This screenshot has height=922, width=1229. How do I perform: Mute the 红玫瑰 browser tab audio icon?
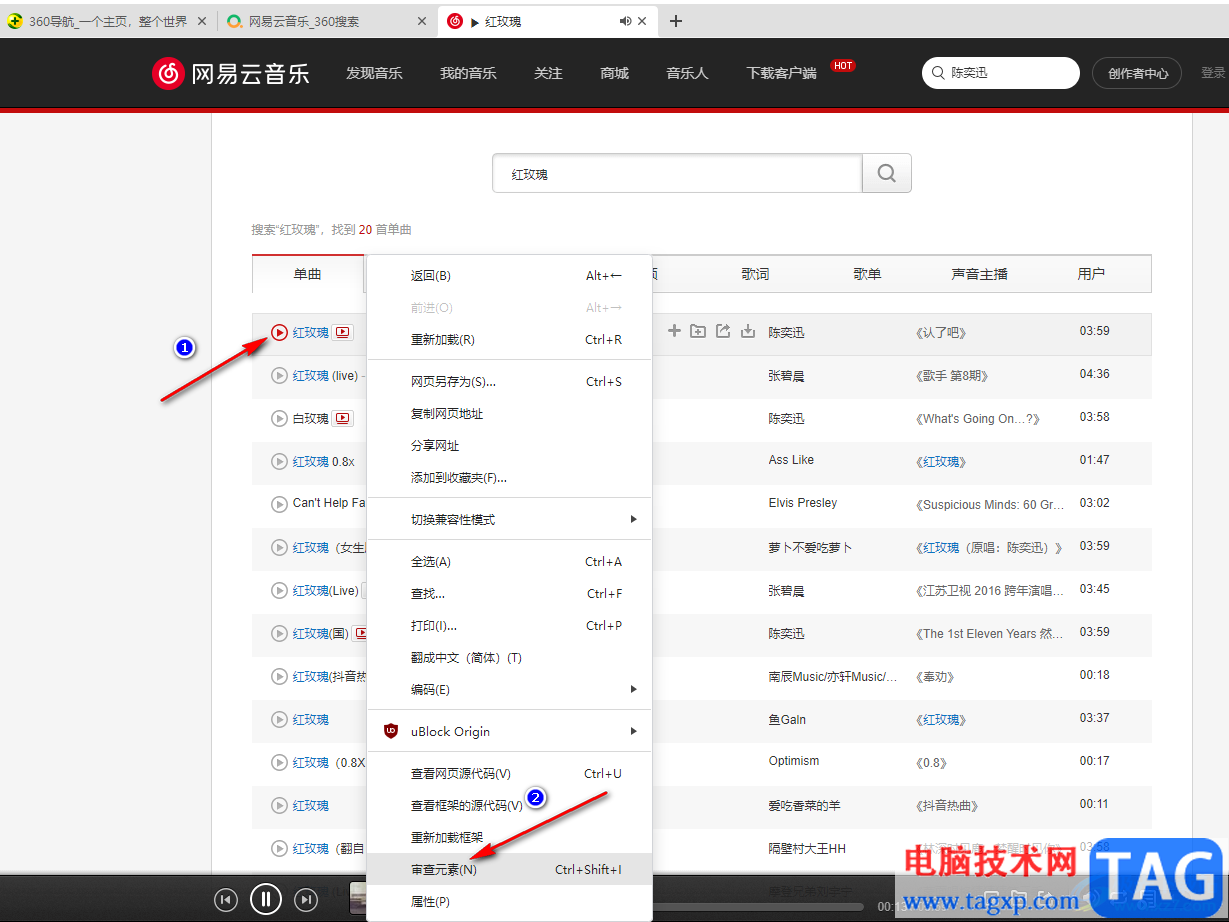tap(625, 21)
